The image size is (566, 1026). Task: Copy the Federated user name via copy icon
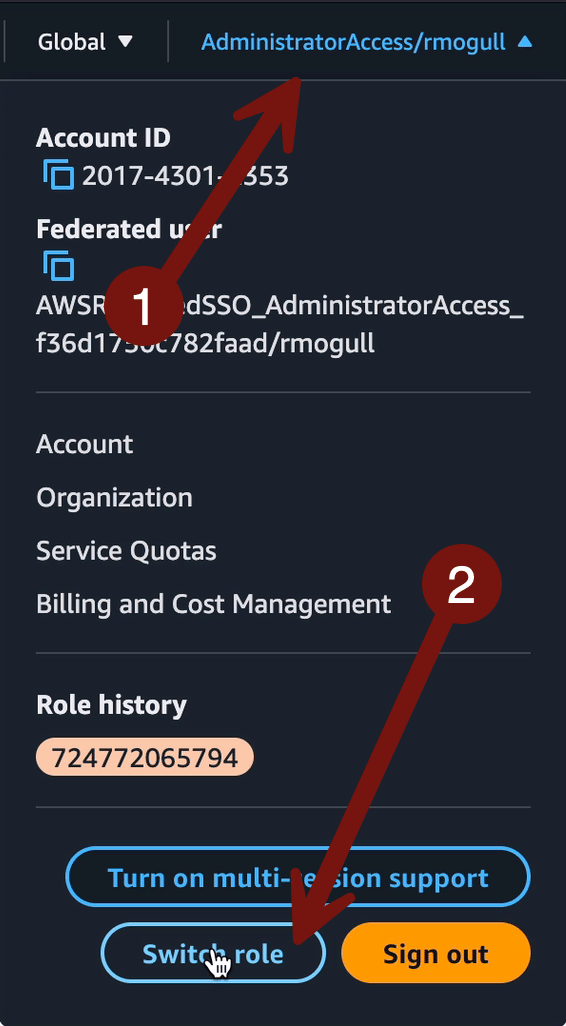click(x=58, y=266)
